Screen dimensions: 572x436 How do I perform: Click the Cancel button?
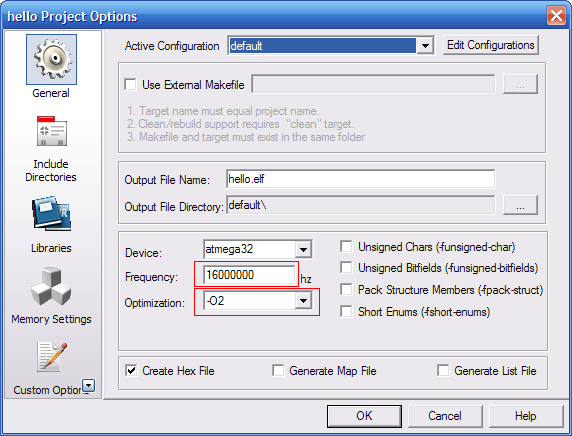[445, 416]
